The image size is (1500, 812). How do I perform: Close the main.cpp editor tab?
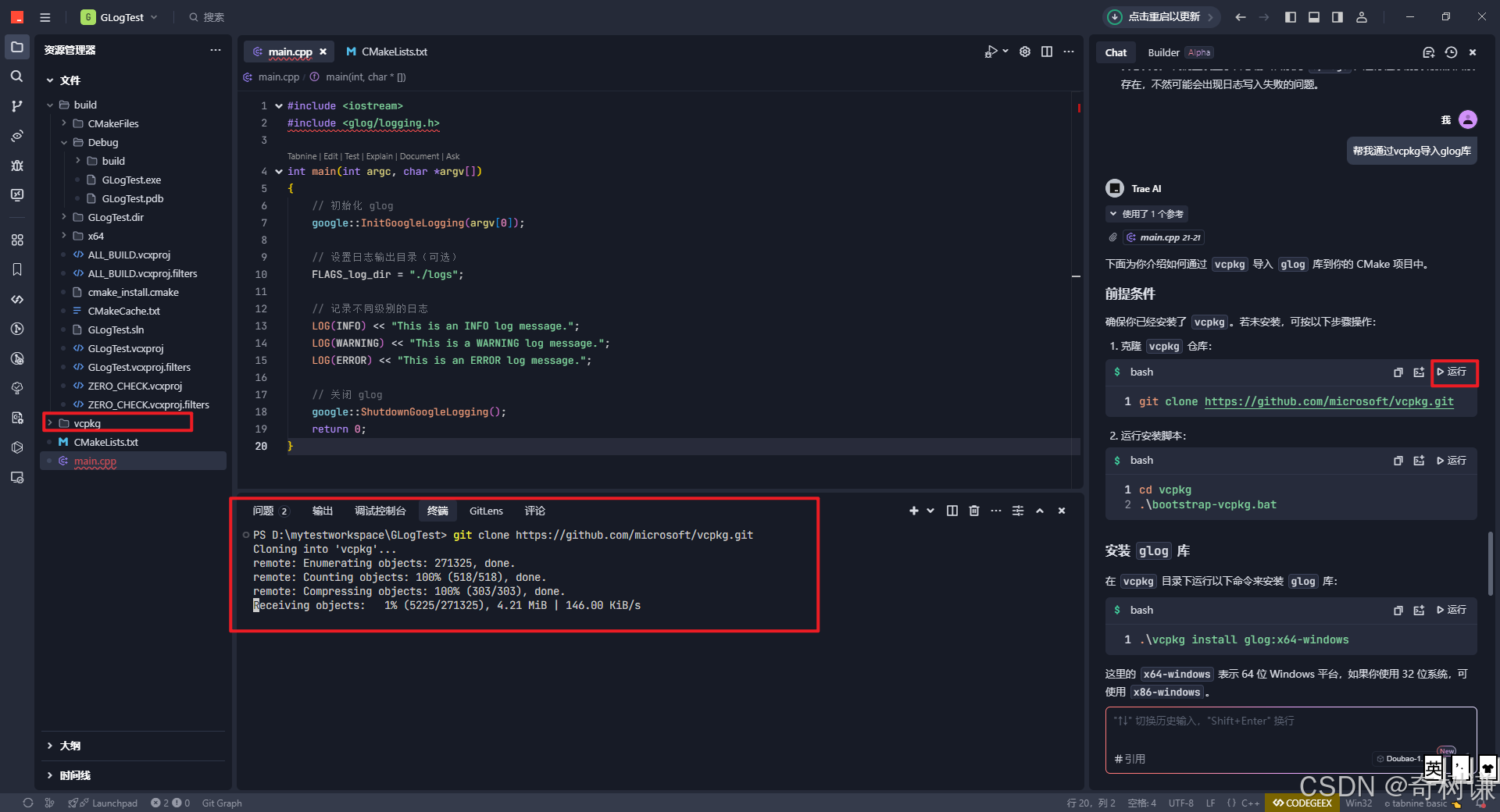[323, 52]
